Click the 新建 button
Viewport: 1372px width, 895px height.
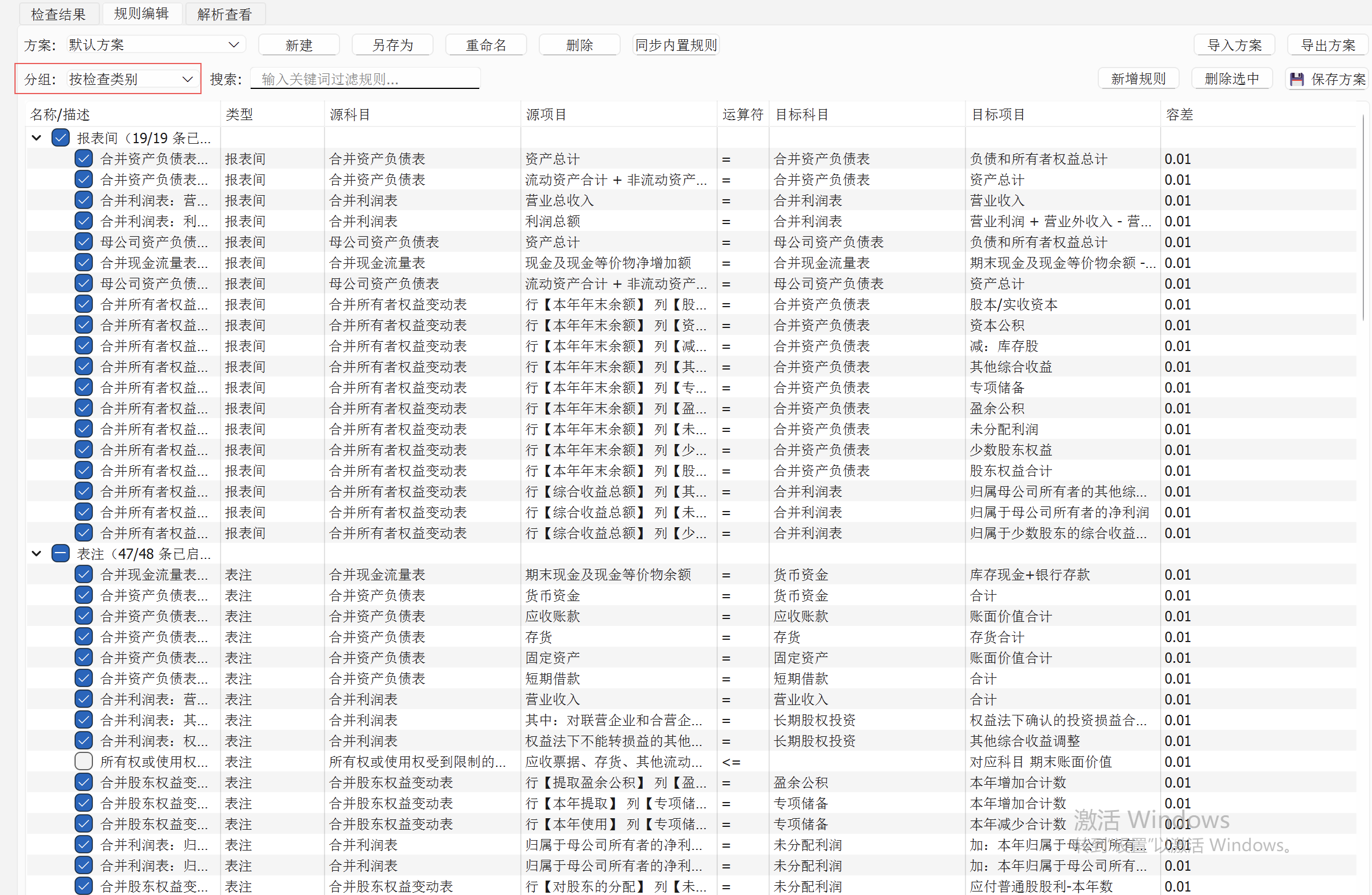click(299, 45)
